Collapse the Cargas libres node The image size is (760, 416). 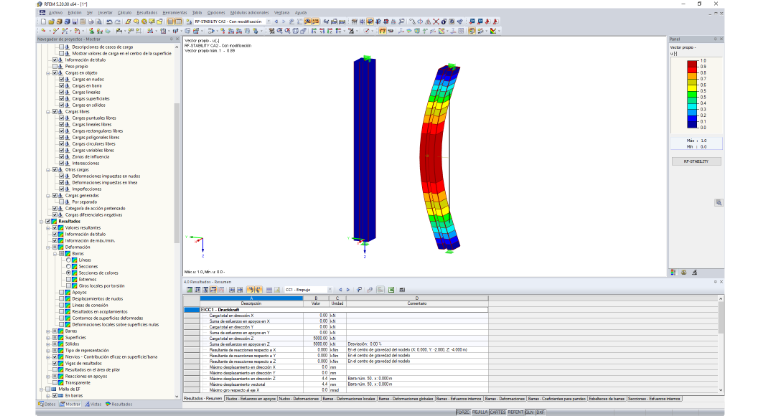[48, 112]
